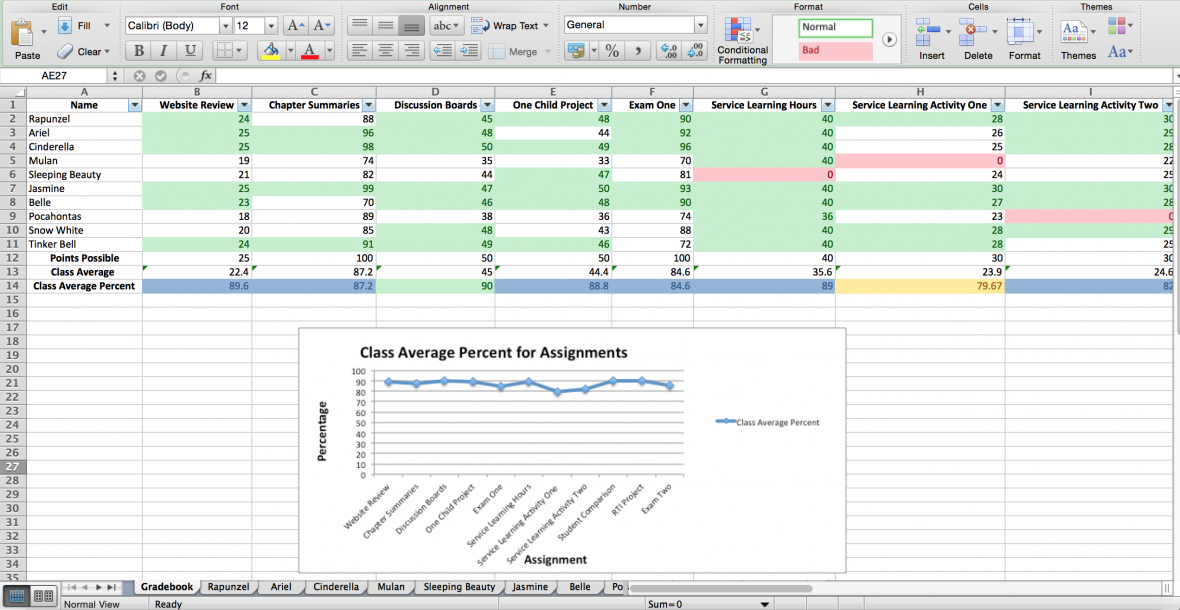Click the Wrap Text button
1180x610 pixels.
pyautogui.click(x=505, y=26)
